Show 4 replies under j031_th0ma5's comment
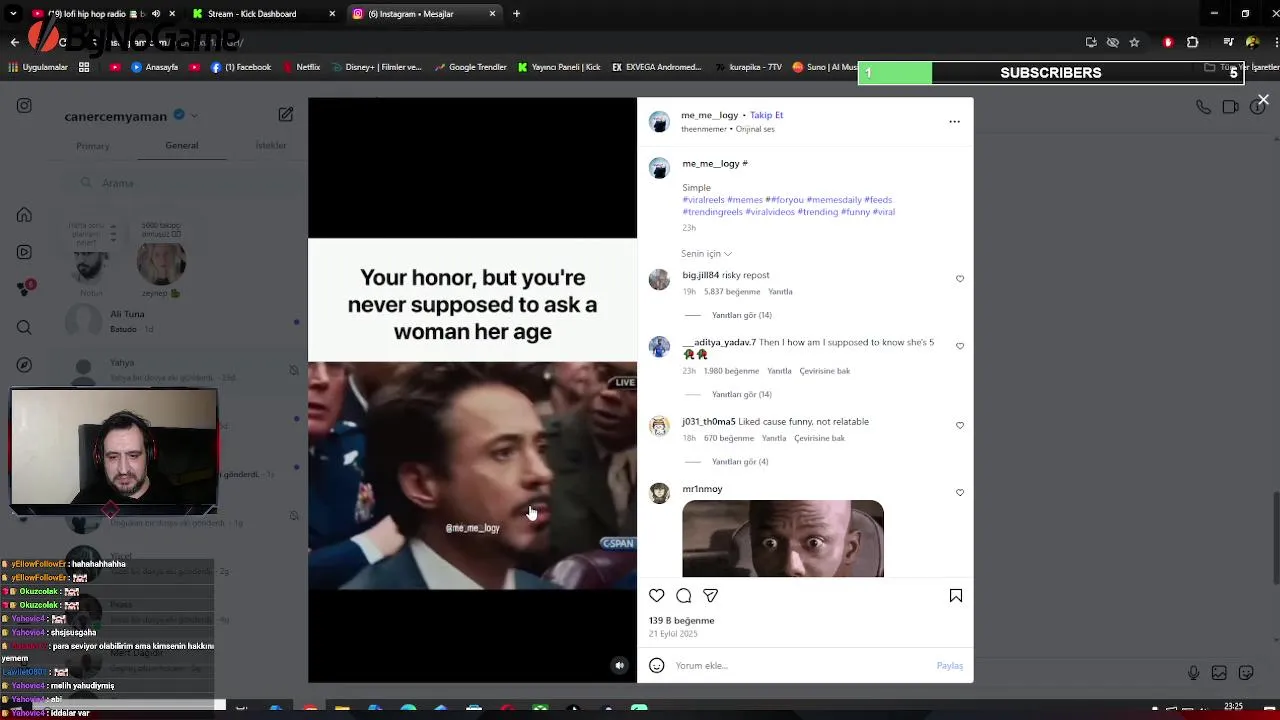Screen dimensions: 1280x720 (x=740, y=462)
